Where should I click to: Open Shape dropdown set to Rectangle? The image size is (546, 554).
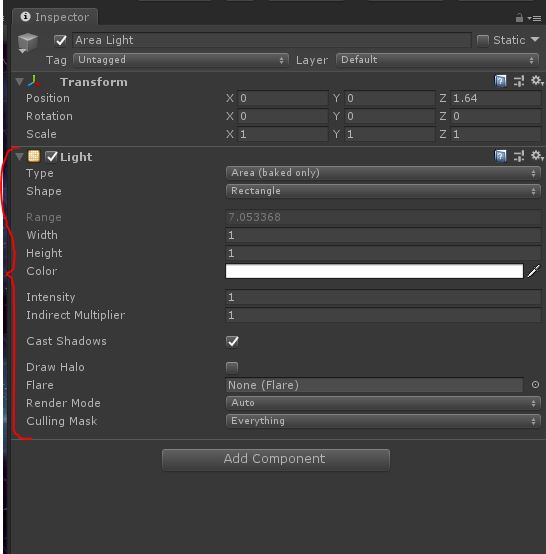[x=383, y=191]
